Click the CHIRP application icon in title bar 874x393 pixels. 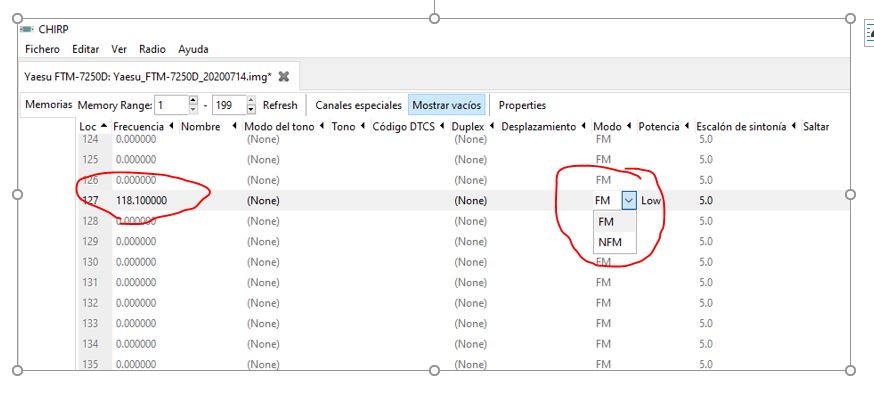[x=27, y=29]
